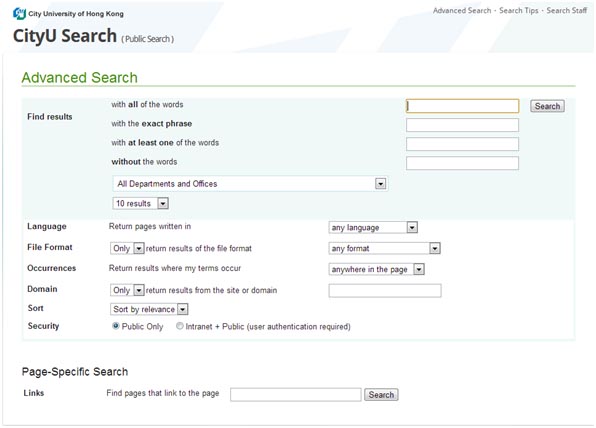Select Intranet + Public security option
Screen dimensions: 596x428
pos(179,326)
